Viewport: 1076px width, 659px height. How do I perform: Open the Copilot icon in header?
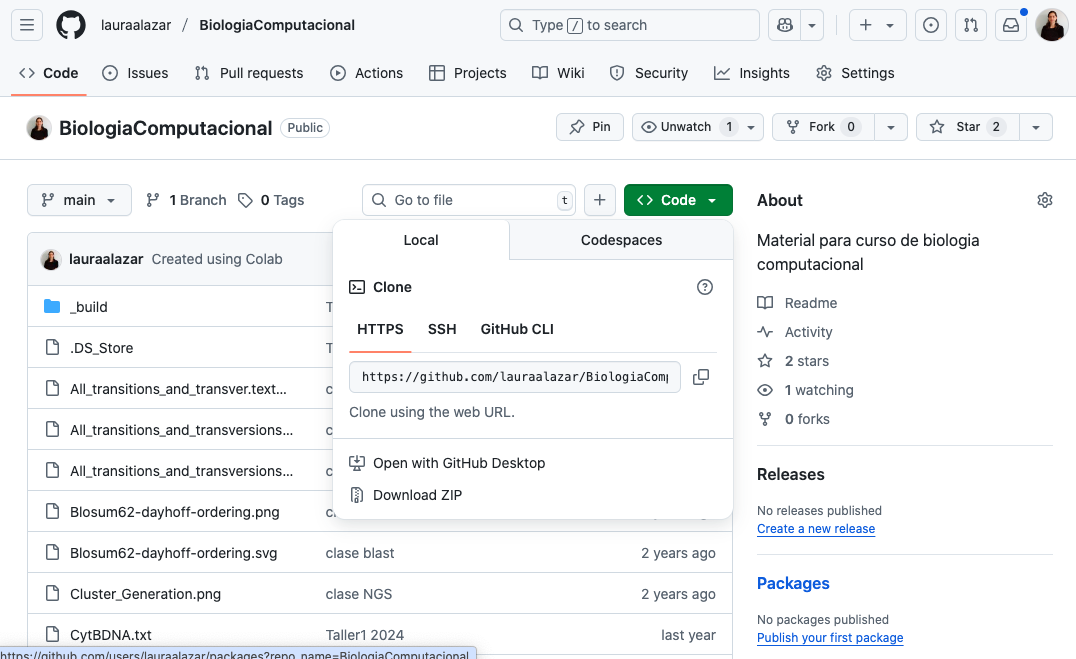click(784, 25)
